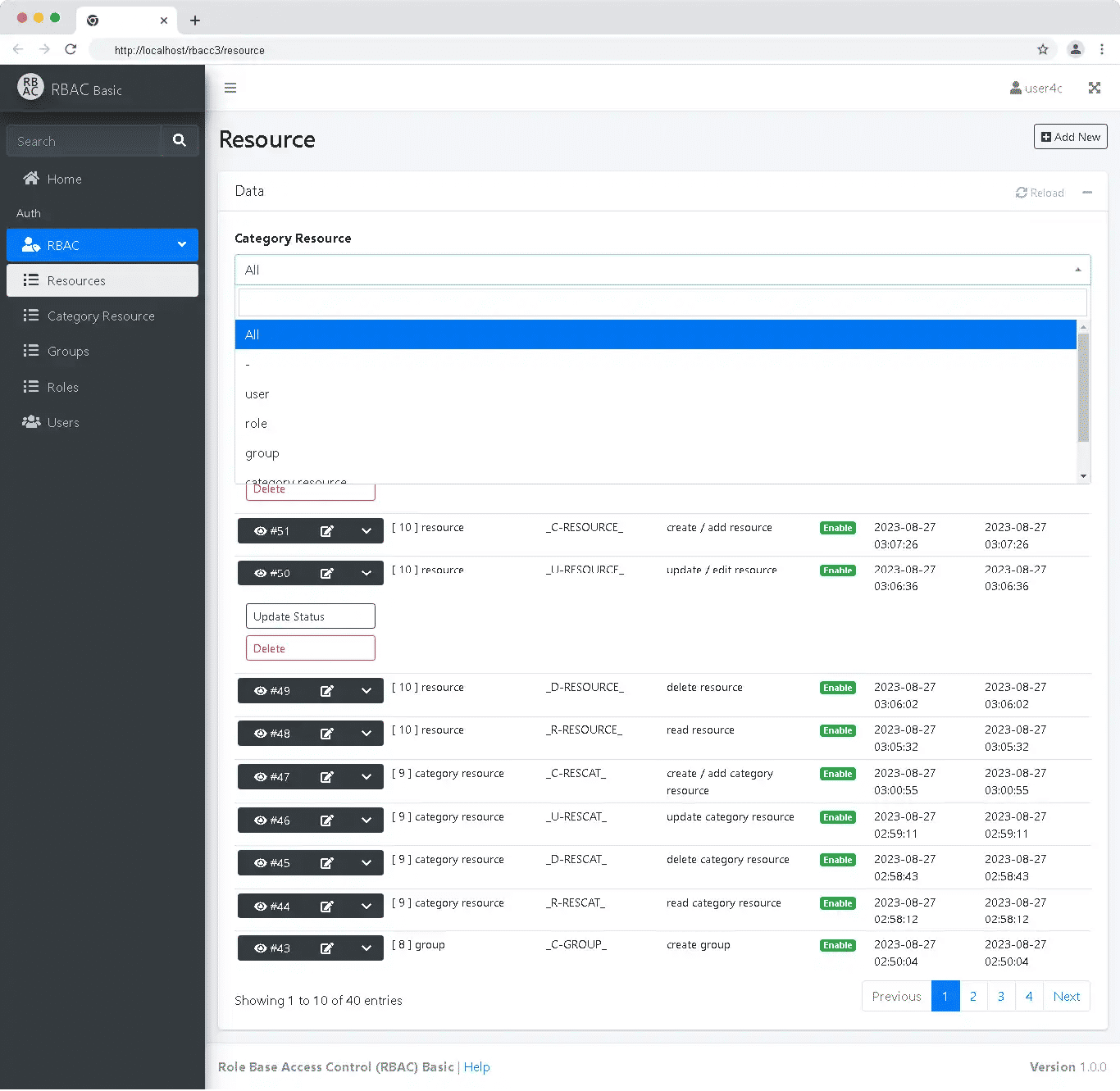
Task: Reload the browser page
Action: (71, 49)
